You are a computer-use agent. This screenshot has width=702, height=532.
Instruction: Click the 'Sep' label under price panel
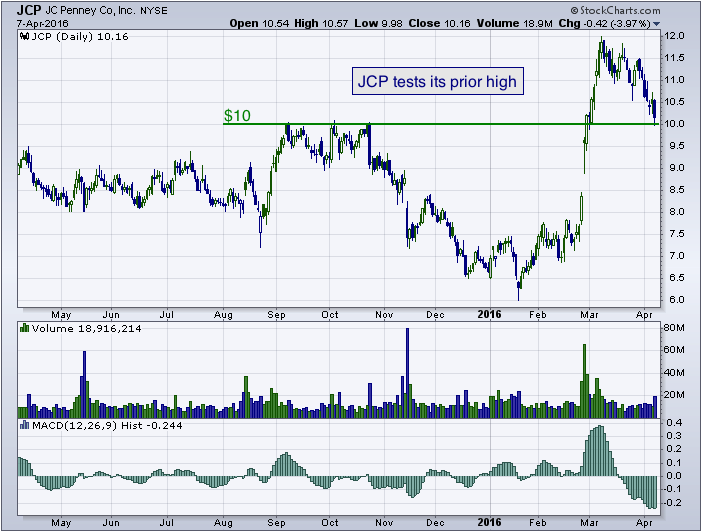click(276, 315)
